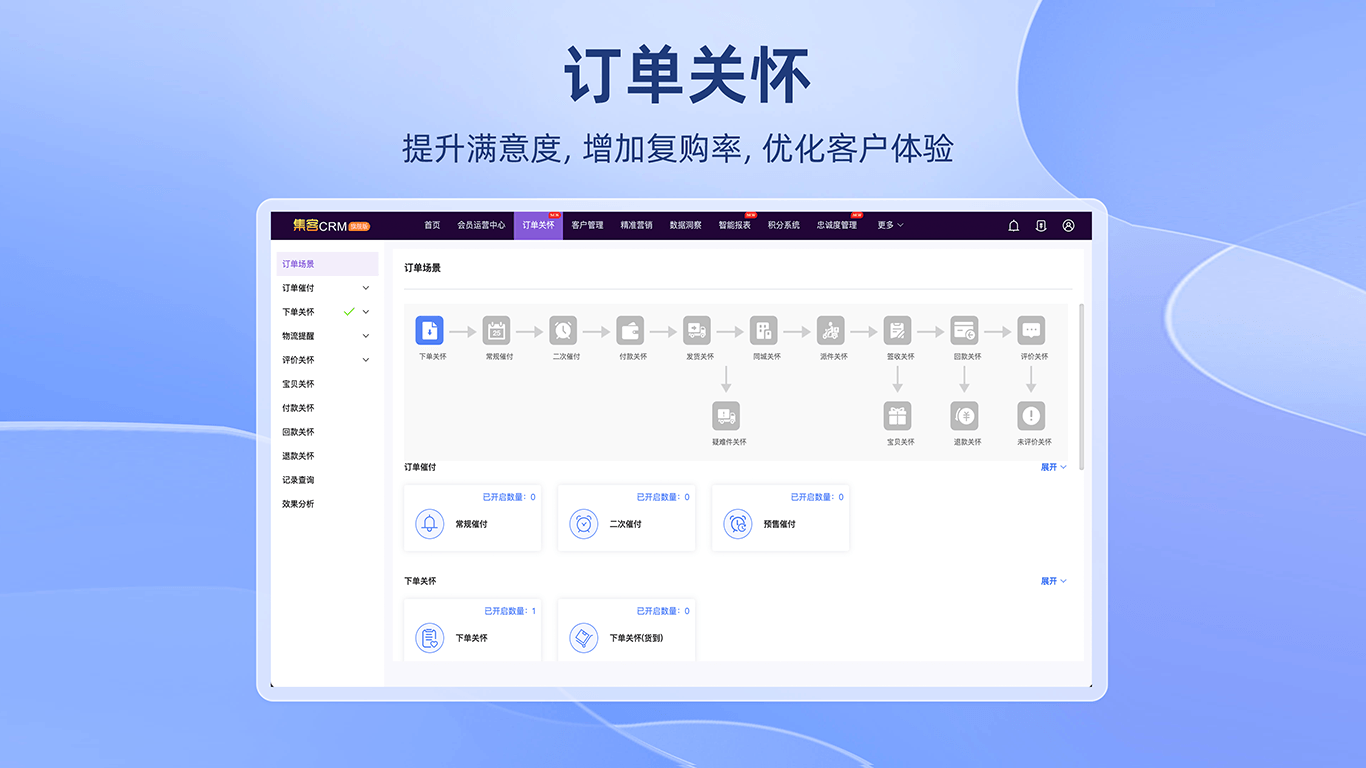Select the 派件关怀 courier flow icon
Viewport: 1366px width, 768px height.
click(x=831, y=330)
